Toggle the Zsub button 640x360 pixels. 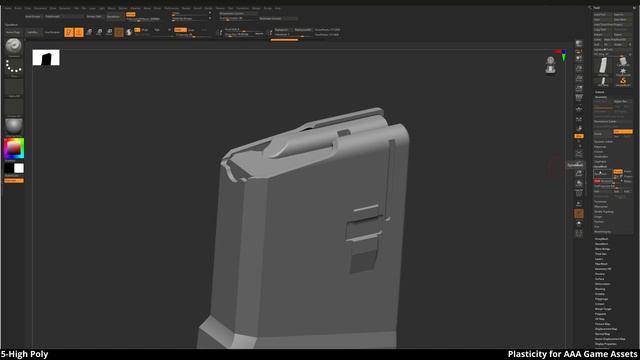pyautogui.click(x=191, y=30)
